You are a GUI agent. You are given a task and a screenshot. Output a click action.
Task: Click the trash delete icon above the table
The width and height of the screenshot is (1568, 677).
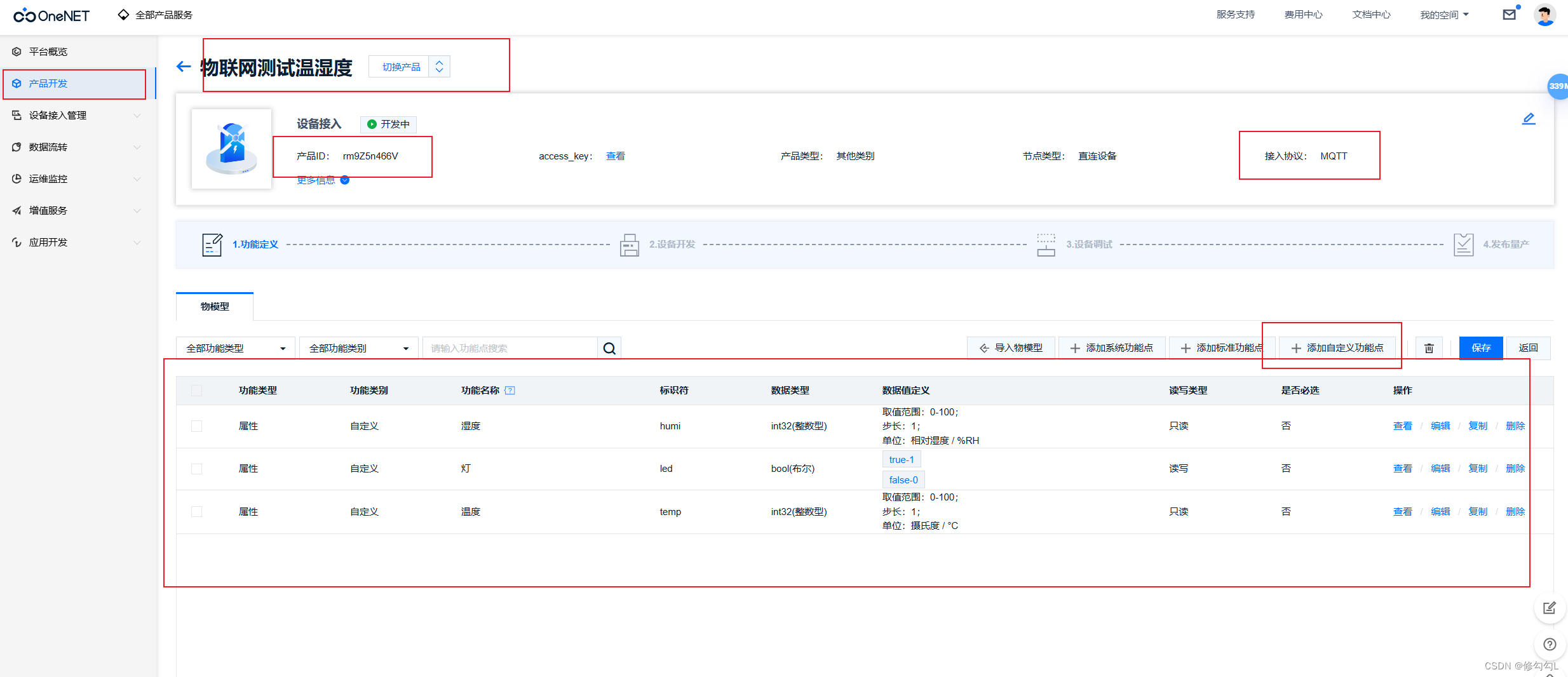point(1428,347)
